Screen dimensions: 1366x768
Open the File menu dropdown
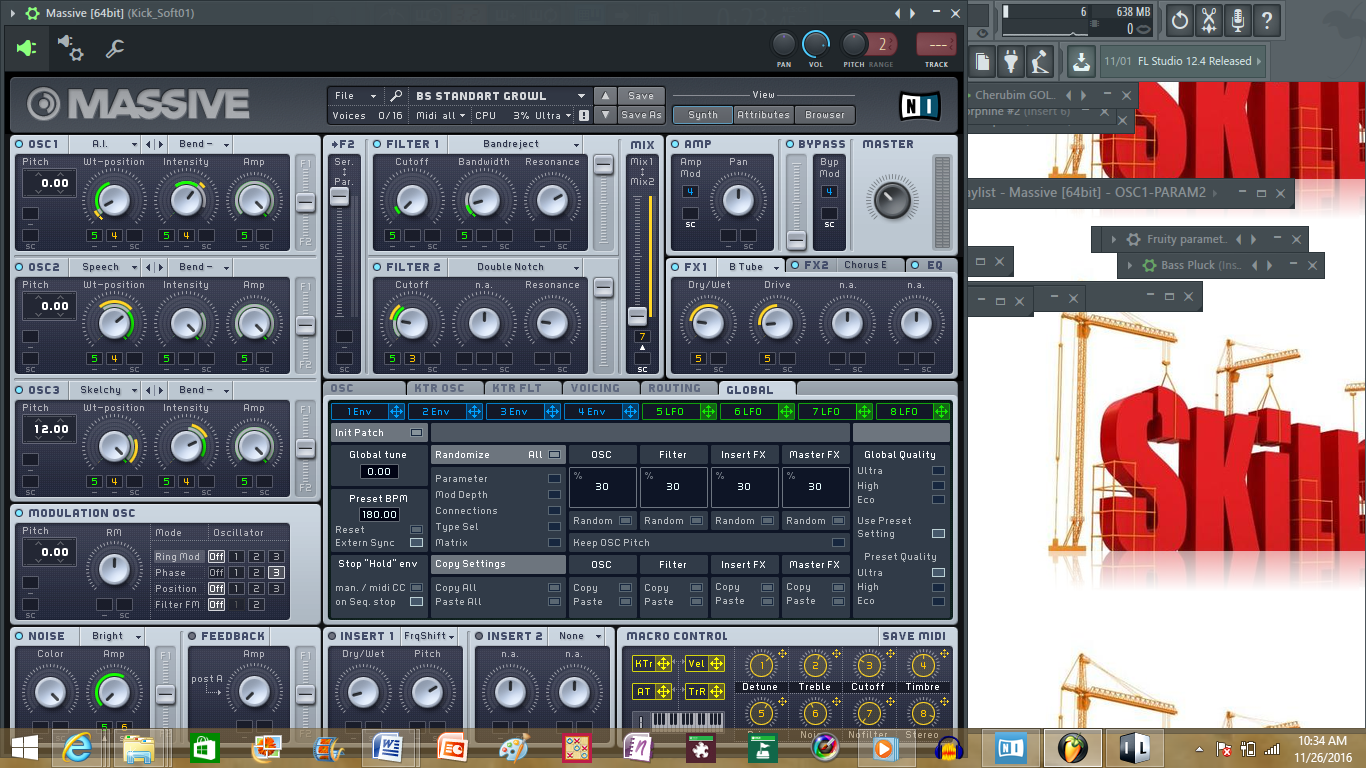pyautogui.click(x=355, y=96)
